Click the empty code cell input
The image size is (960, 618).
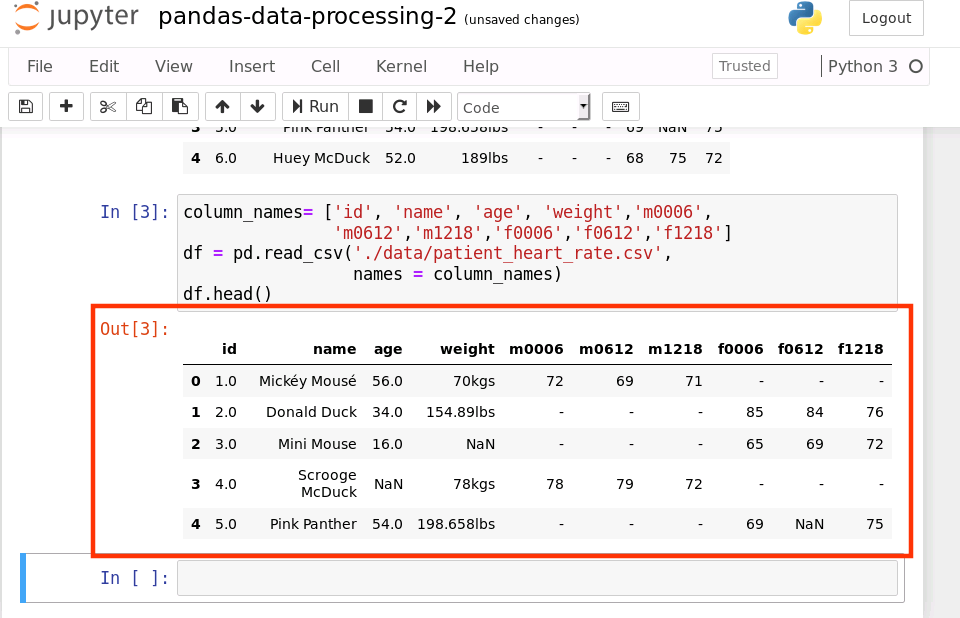(537, 578)
